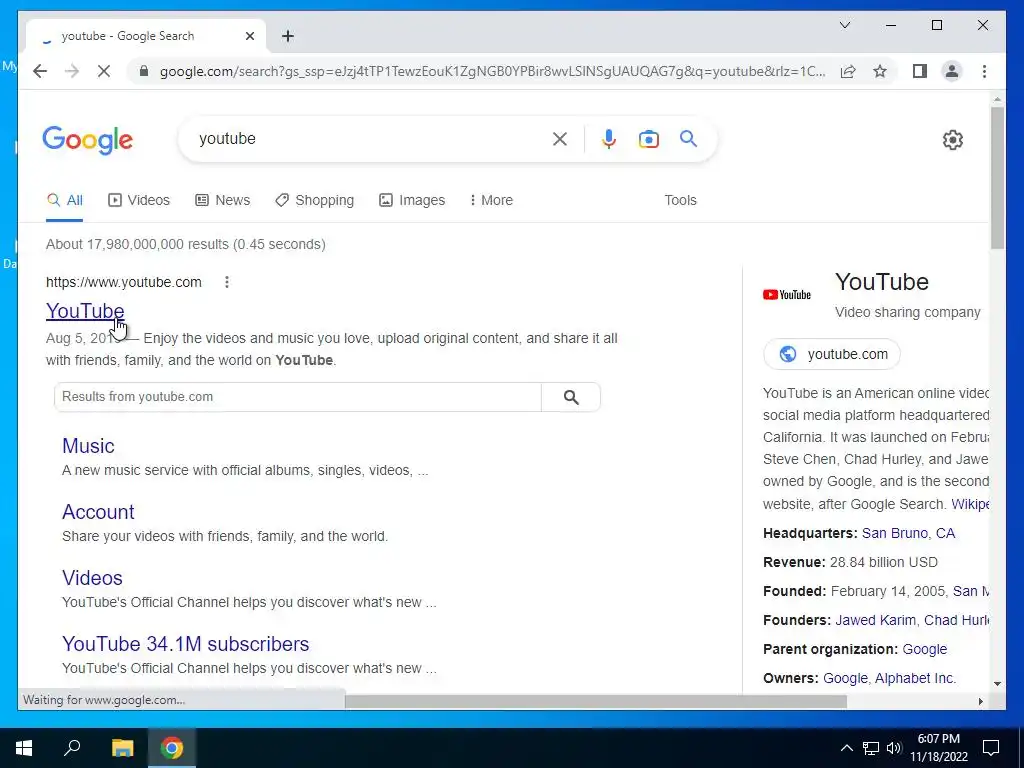Open the Videos sitelink

pos(92,578)
